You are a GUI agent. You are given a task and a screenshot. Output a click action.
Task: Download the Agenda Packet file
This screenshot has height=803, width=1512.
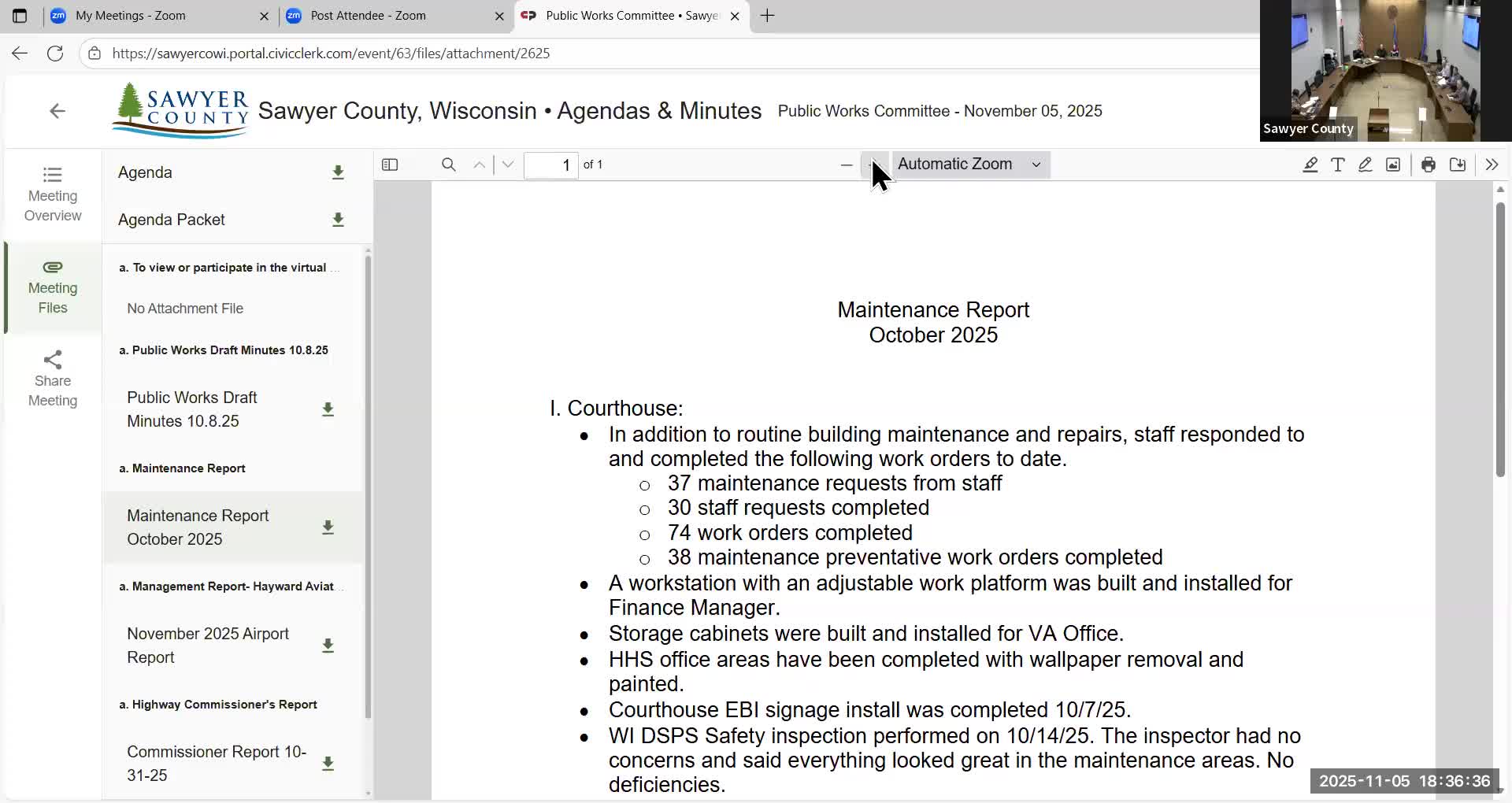point(338,220)
